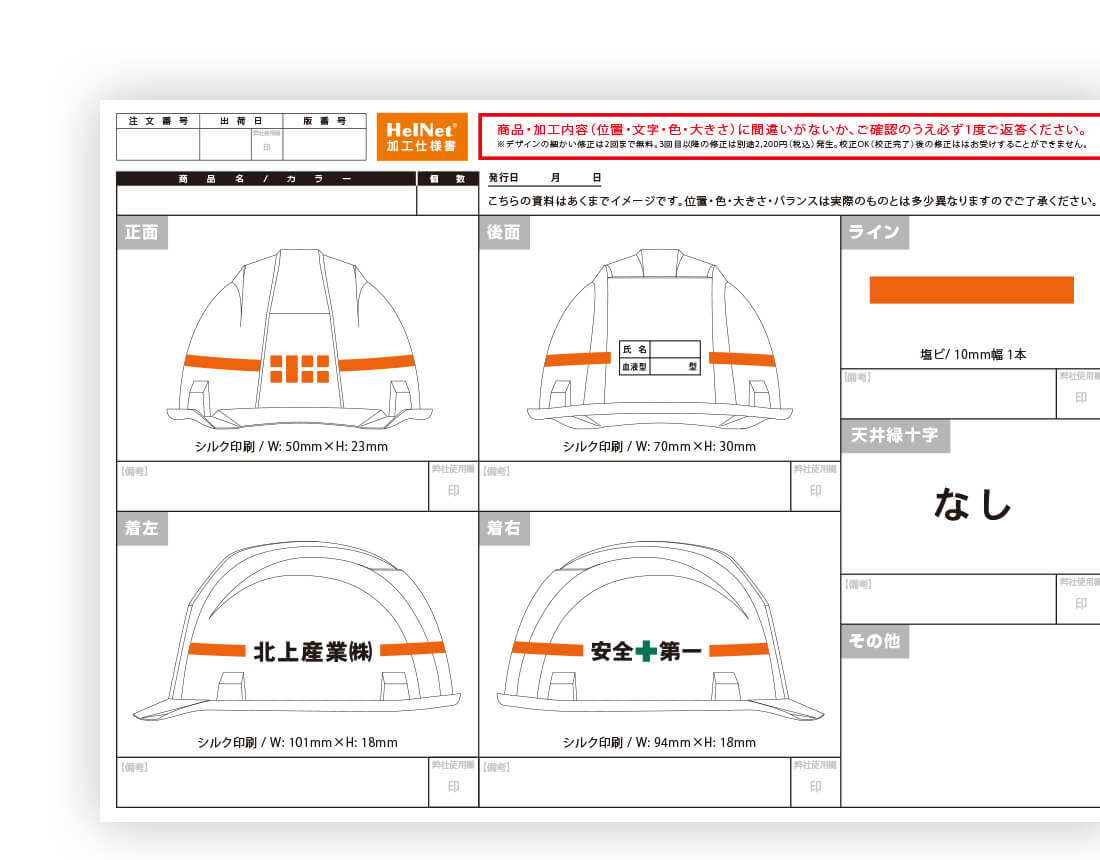
Task: Click the 個数 quantity field
Action: 447,200
